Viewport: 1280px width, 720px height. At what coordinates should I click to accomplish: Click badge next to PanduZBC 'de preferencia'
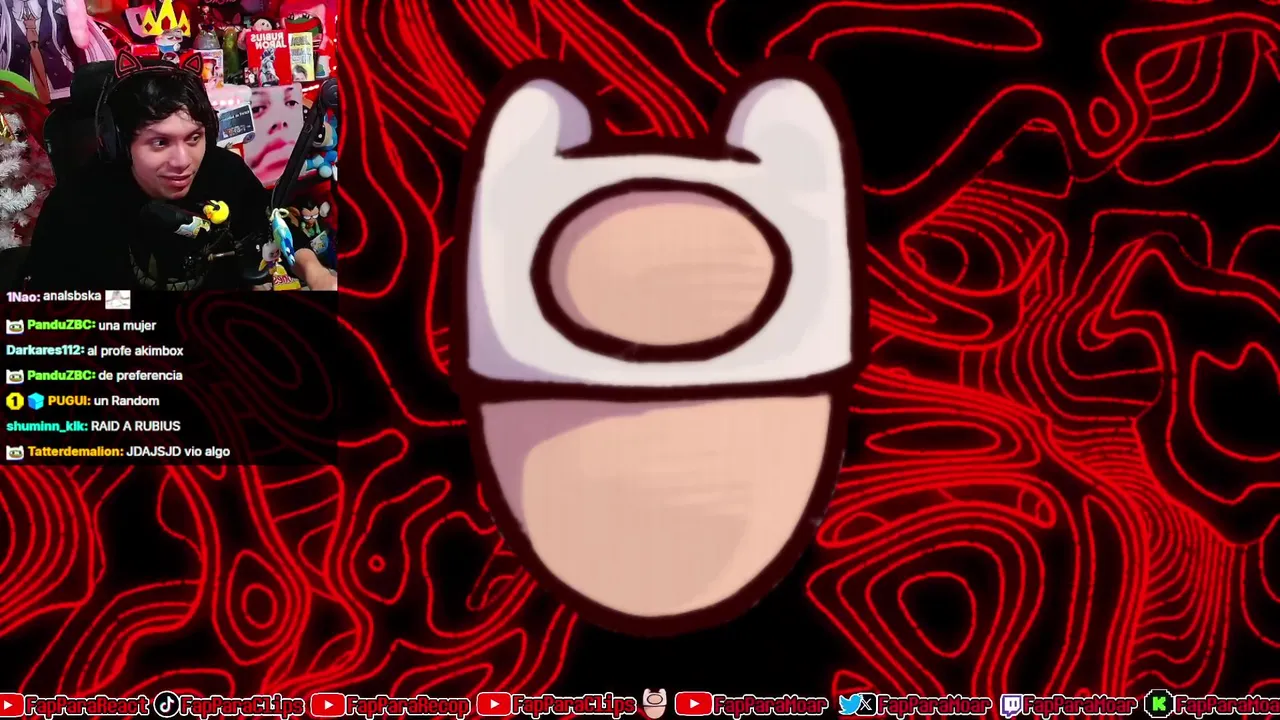[x=15, y=376]
